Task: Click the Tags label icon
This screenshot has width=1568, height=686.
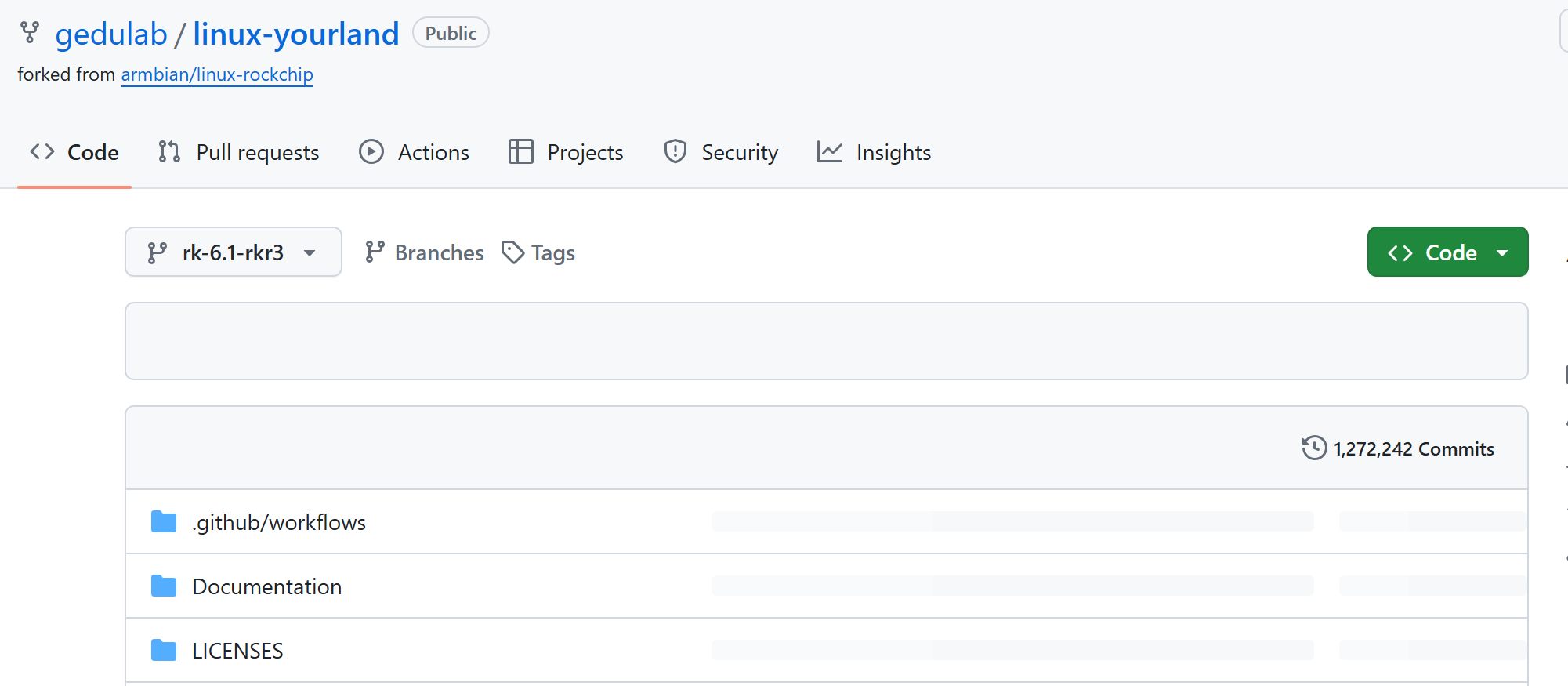Action: [x=513, y=252]
